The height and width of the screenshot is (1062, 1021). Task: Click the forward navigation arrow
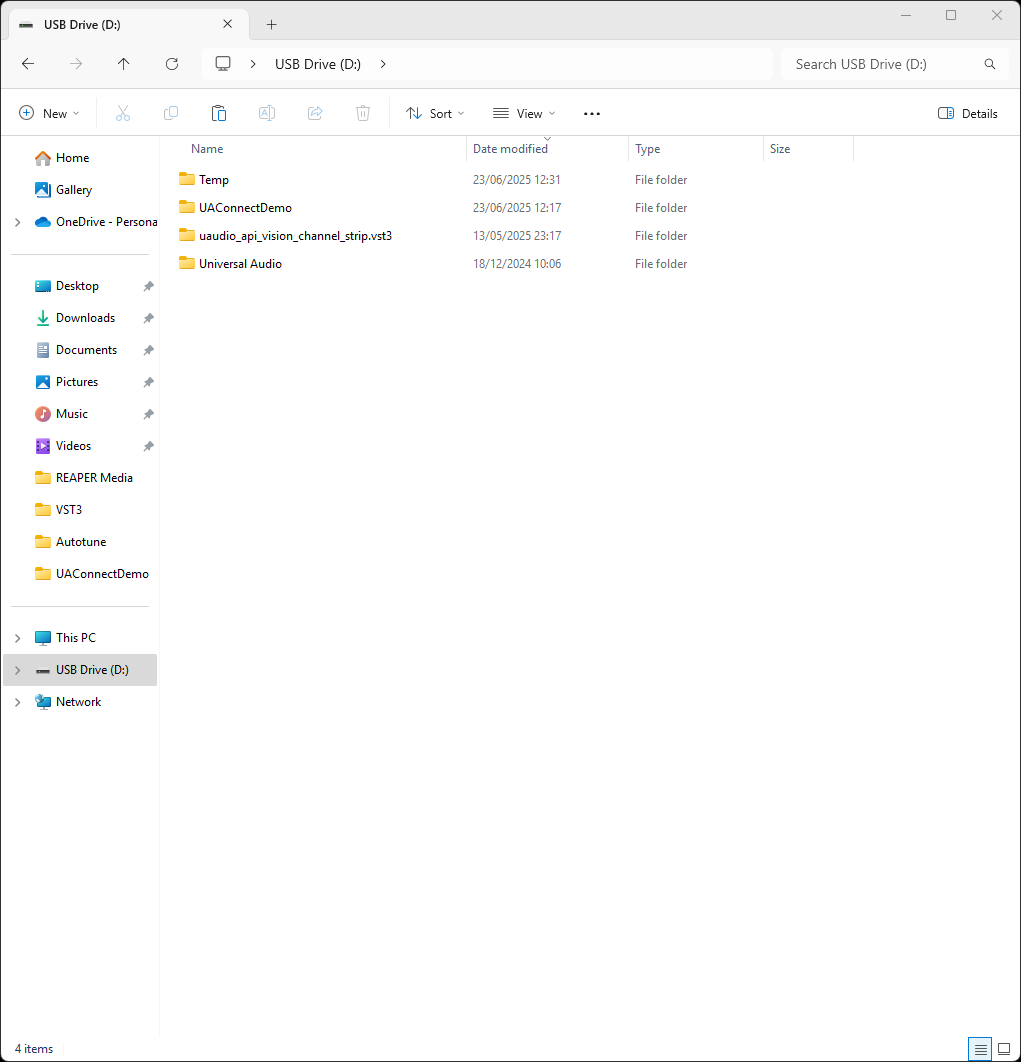point(76,64)
